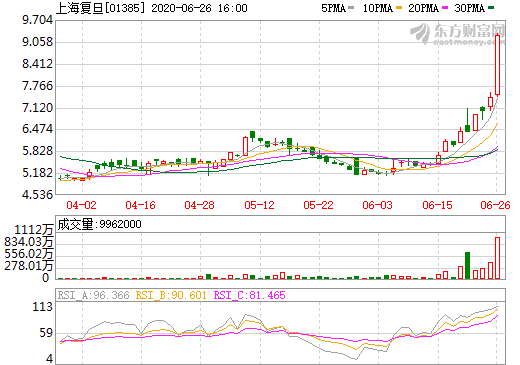Viewport: 520px width, 365px height.
Task: Click the 10PMA legend label
Action: pos(378,8)
